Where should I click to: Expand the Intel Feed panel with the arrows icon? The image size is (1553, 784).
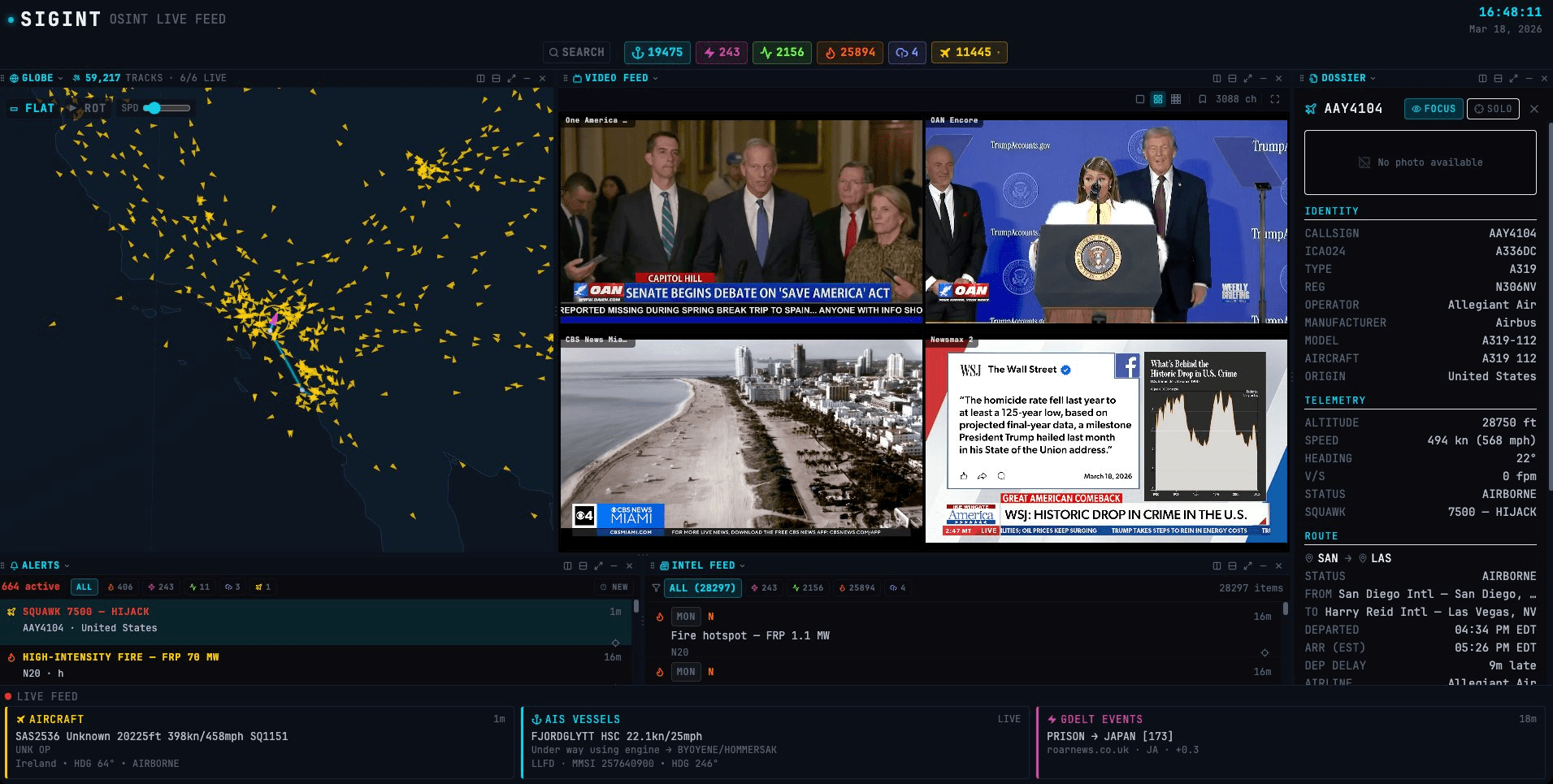[x=1247, y=565]
